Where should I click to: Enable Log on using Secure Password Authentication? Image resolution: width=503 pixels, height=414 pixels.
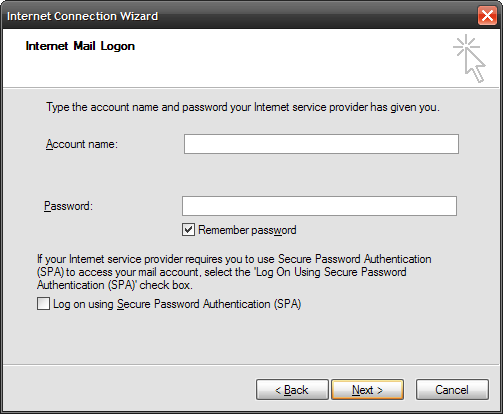(43, 304)
